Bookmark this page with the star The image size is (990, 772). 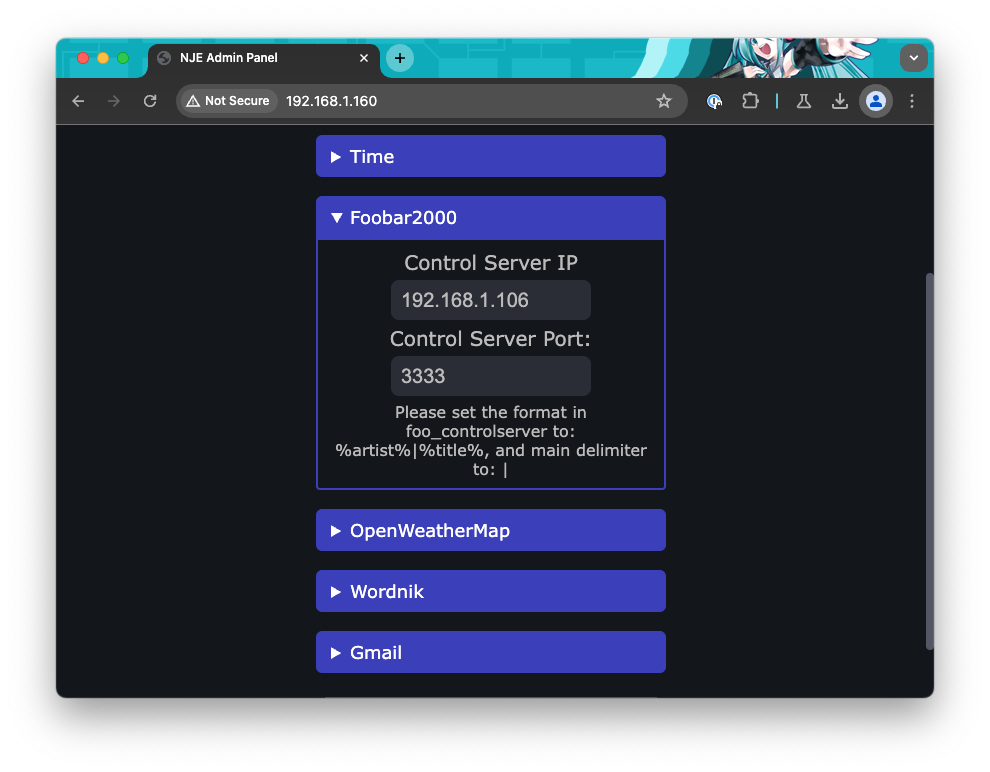click(x=663, y=101)
